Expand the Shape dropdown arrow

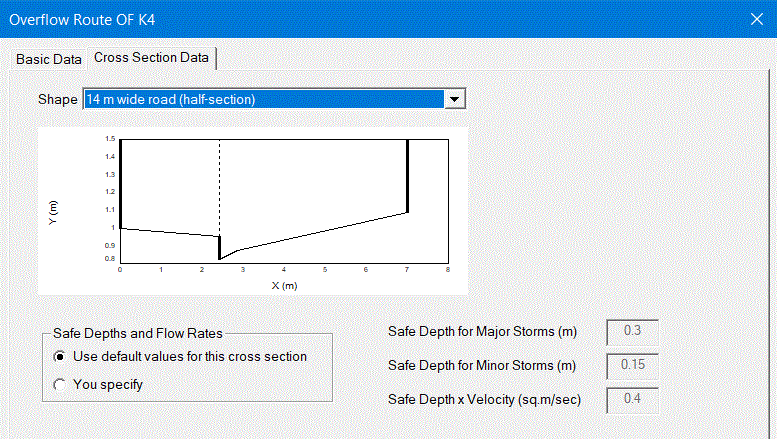click(x=454, y=99)
